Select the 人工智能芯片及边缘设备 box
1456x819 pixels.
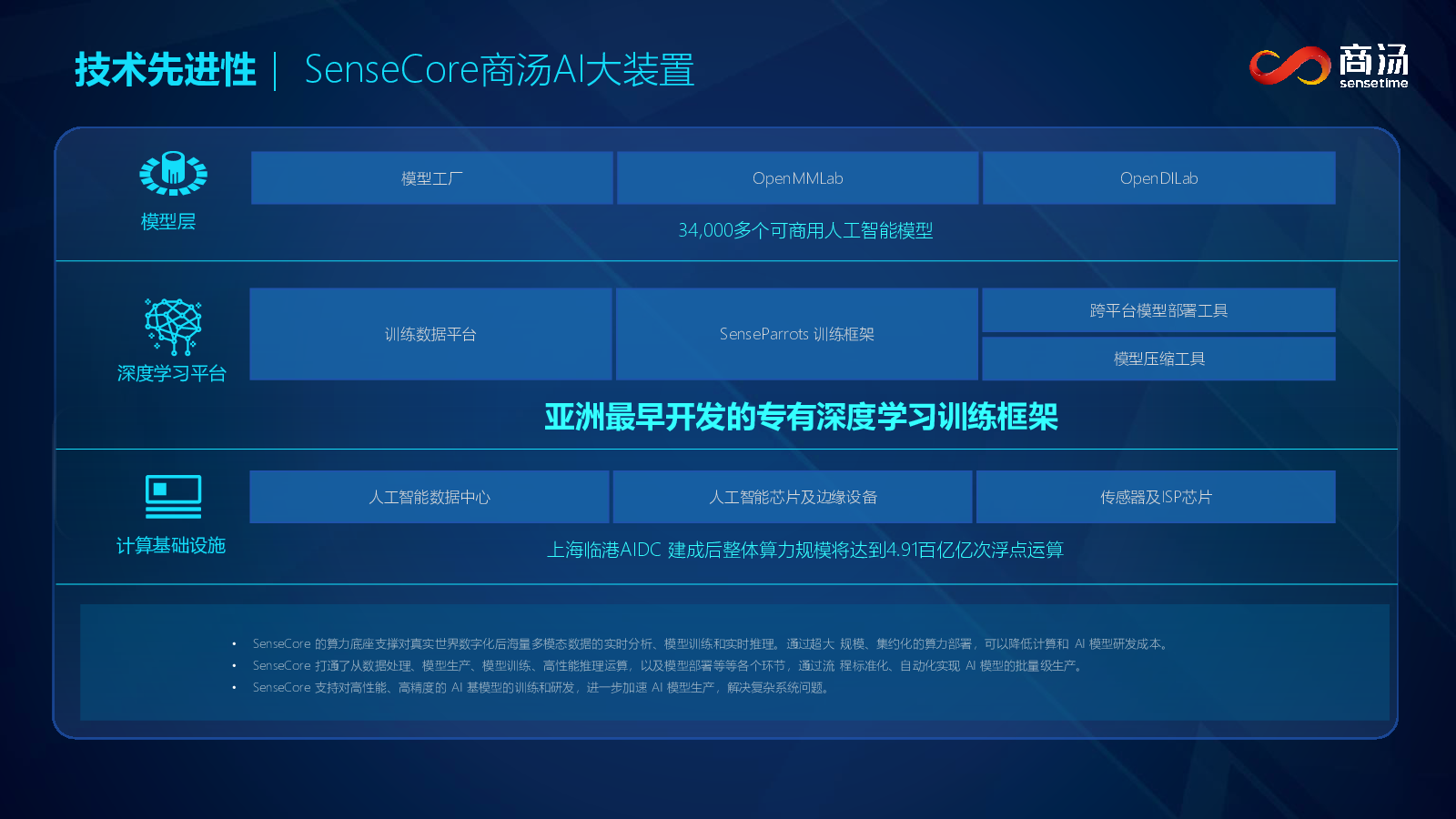pos(793,497)
